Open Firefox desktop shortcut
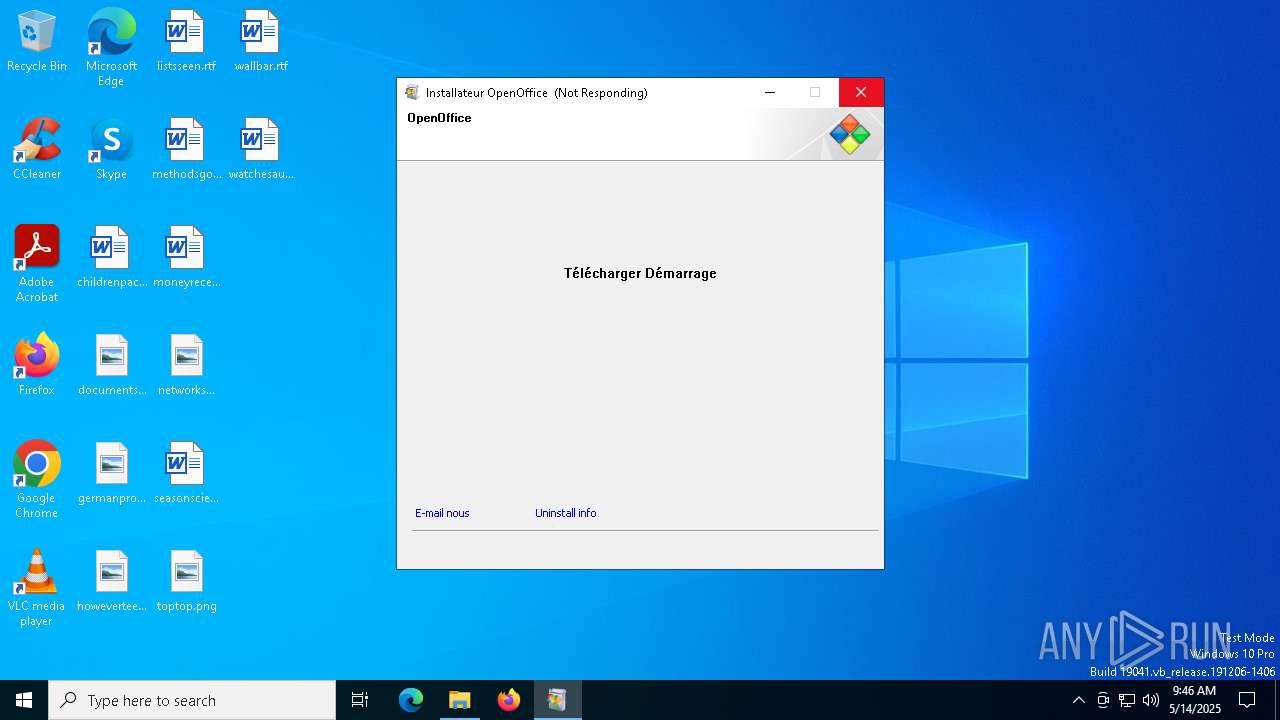 (37, 366)
